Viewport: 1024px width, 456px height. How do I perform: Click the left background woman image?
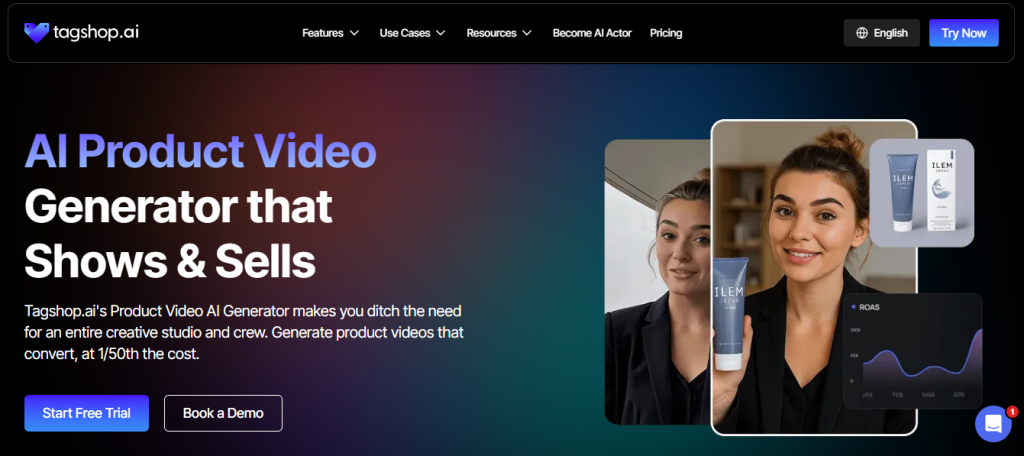(658, 282)
